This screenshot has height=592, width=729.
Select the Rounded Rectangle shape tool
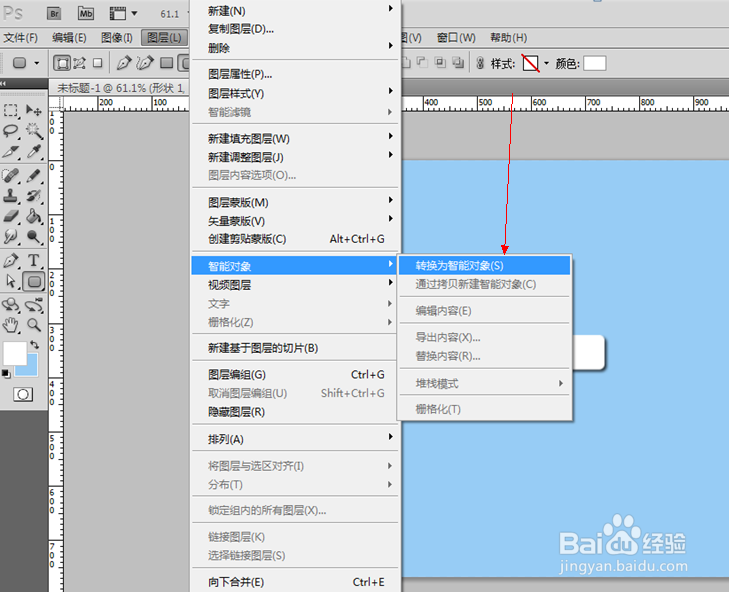coord(33,281)
